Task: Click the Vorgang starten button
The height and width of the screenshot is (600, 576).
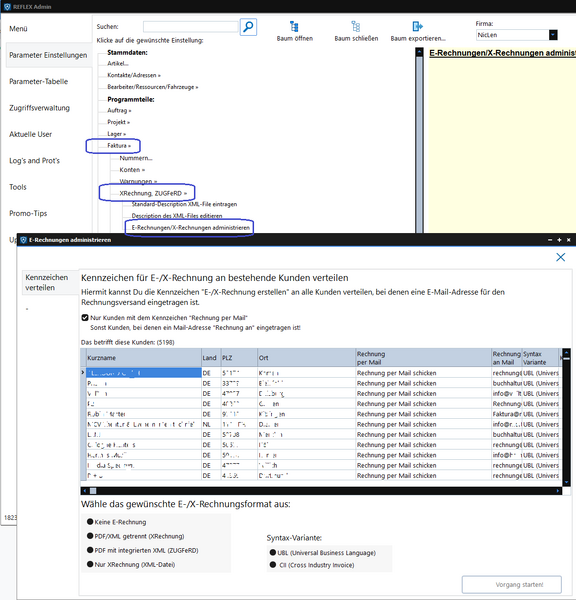Action: coord(512,585)
